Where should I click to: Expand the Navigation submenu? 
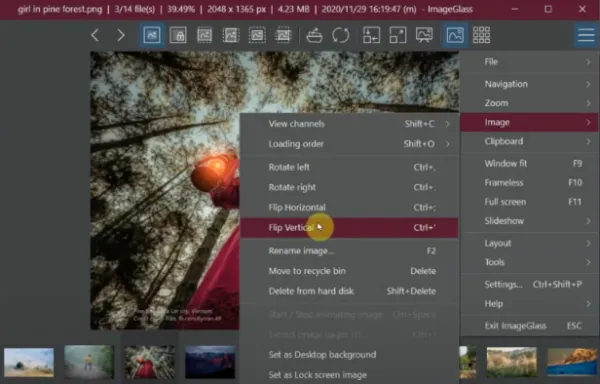[530, 84]
